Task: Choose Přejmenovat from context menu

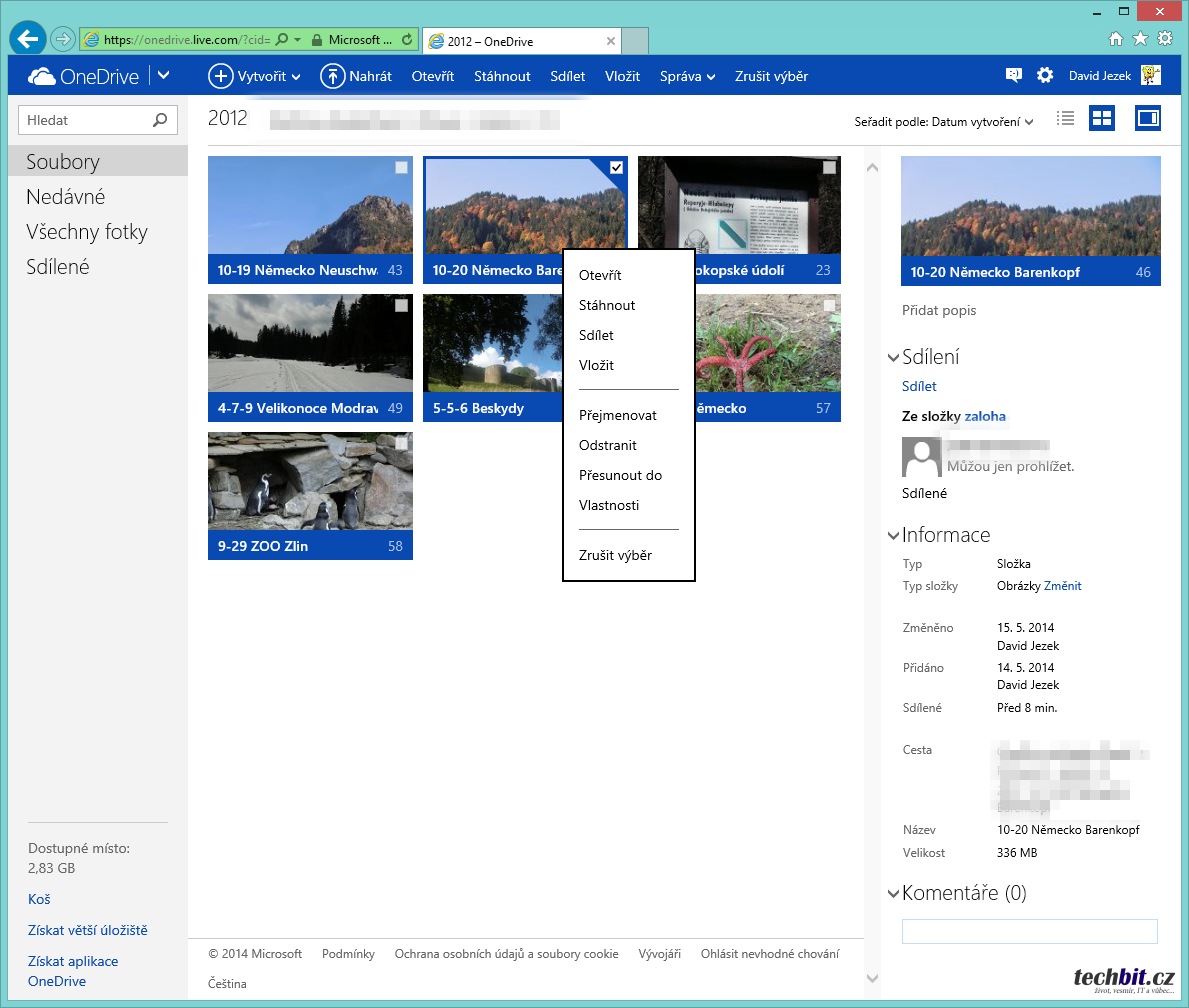Action: [x=617, y=415]
